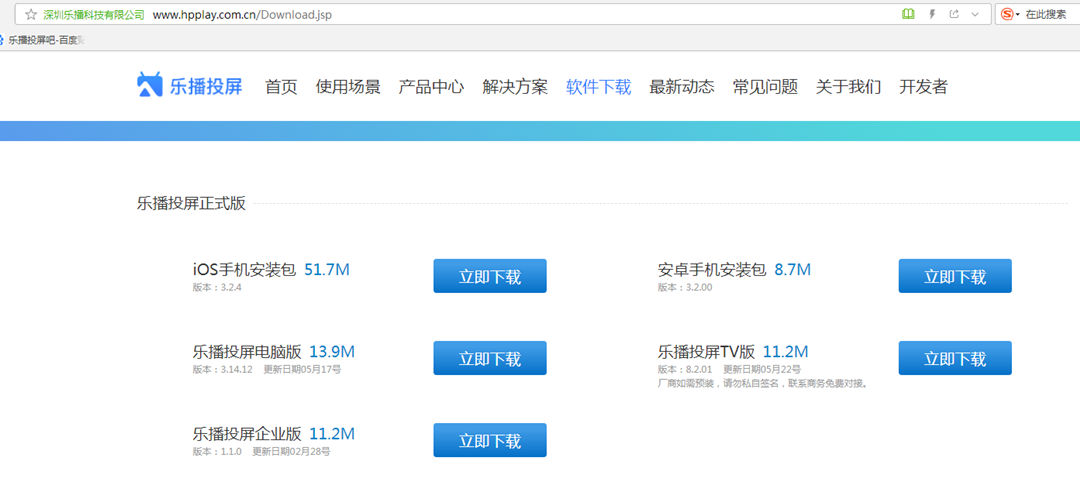Expand the address bar dropdown chevron
The width and height of the screenshot is (1080, 495).
click(975, 14)
